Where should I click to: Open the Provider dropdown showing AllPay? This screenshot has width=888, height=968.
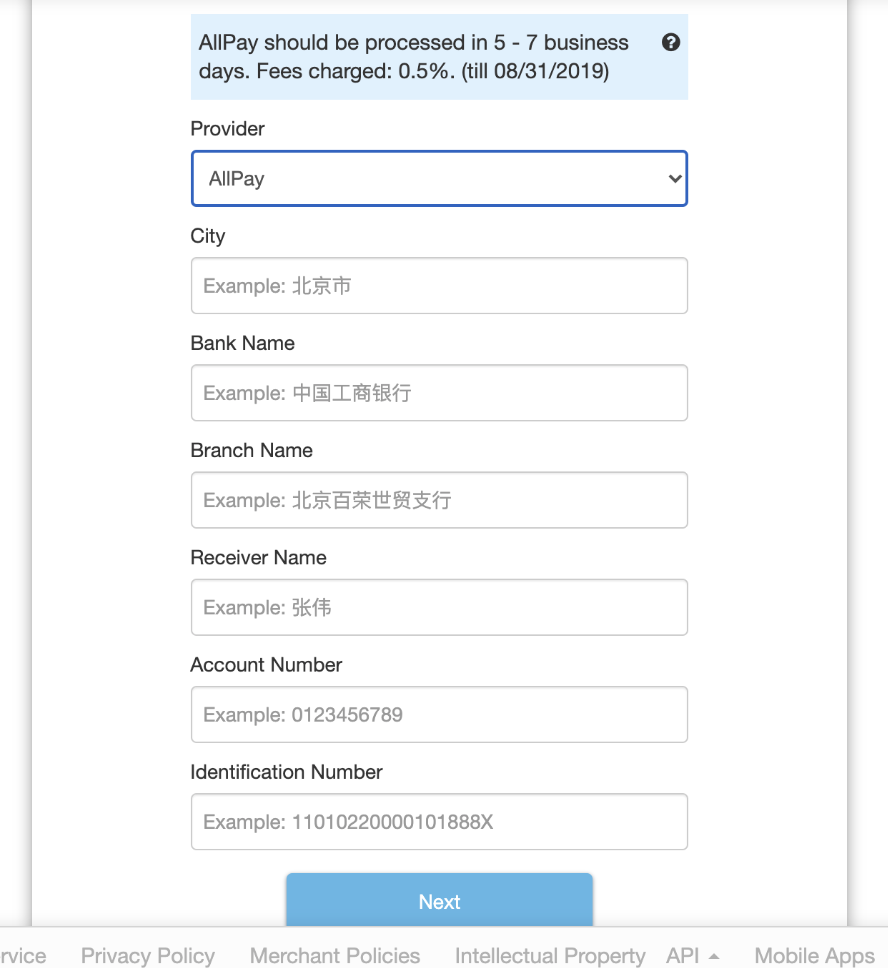(439, 179)
